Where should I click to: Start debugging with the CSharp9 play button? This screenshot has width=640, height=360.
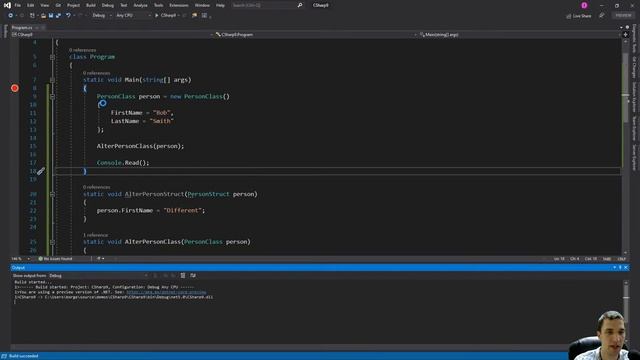166,16
